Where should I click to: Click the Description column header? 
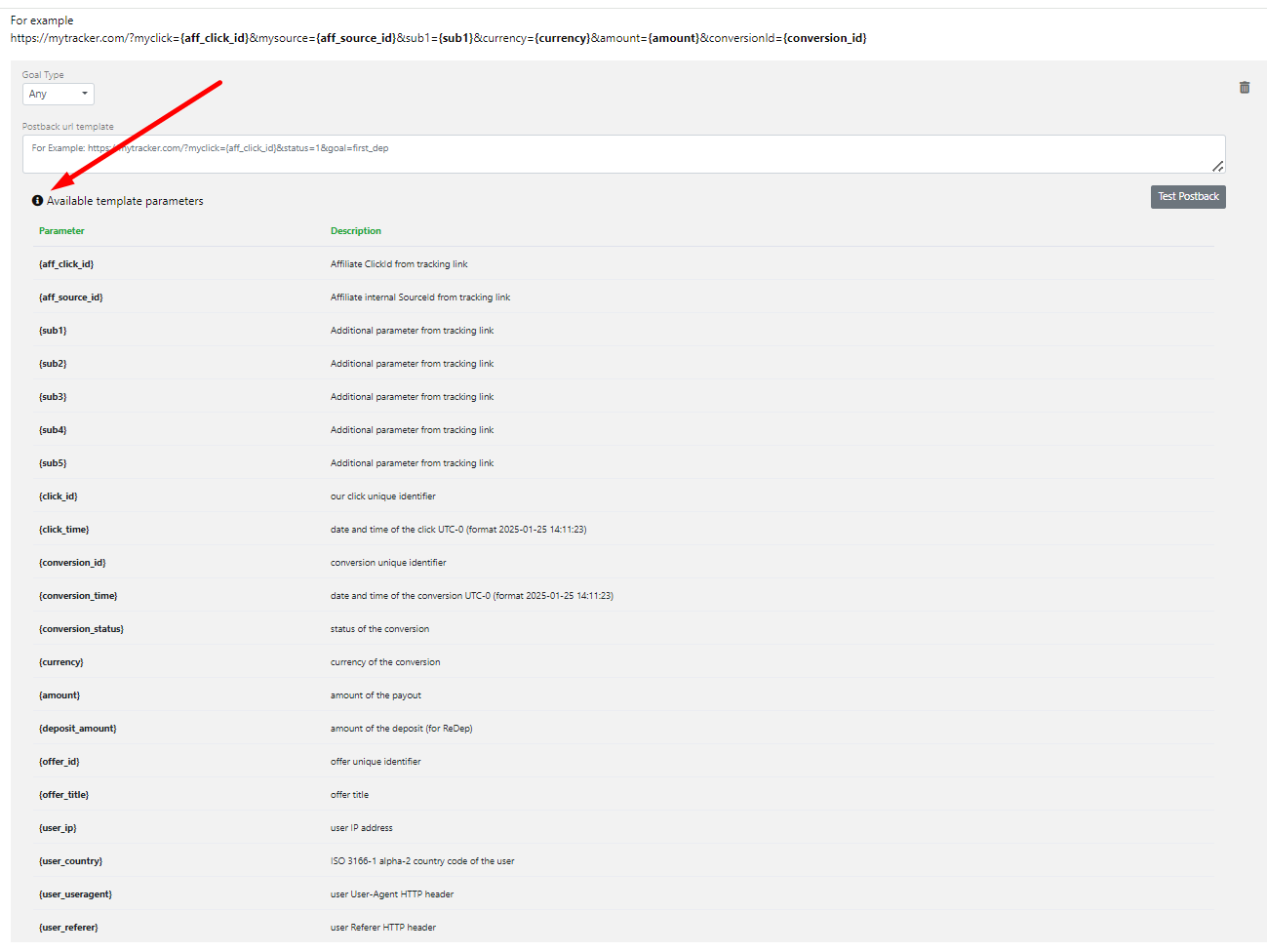tap(356, 231)
